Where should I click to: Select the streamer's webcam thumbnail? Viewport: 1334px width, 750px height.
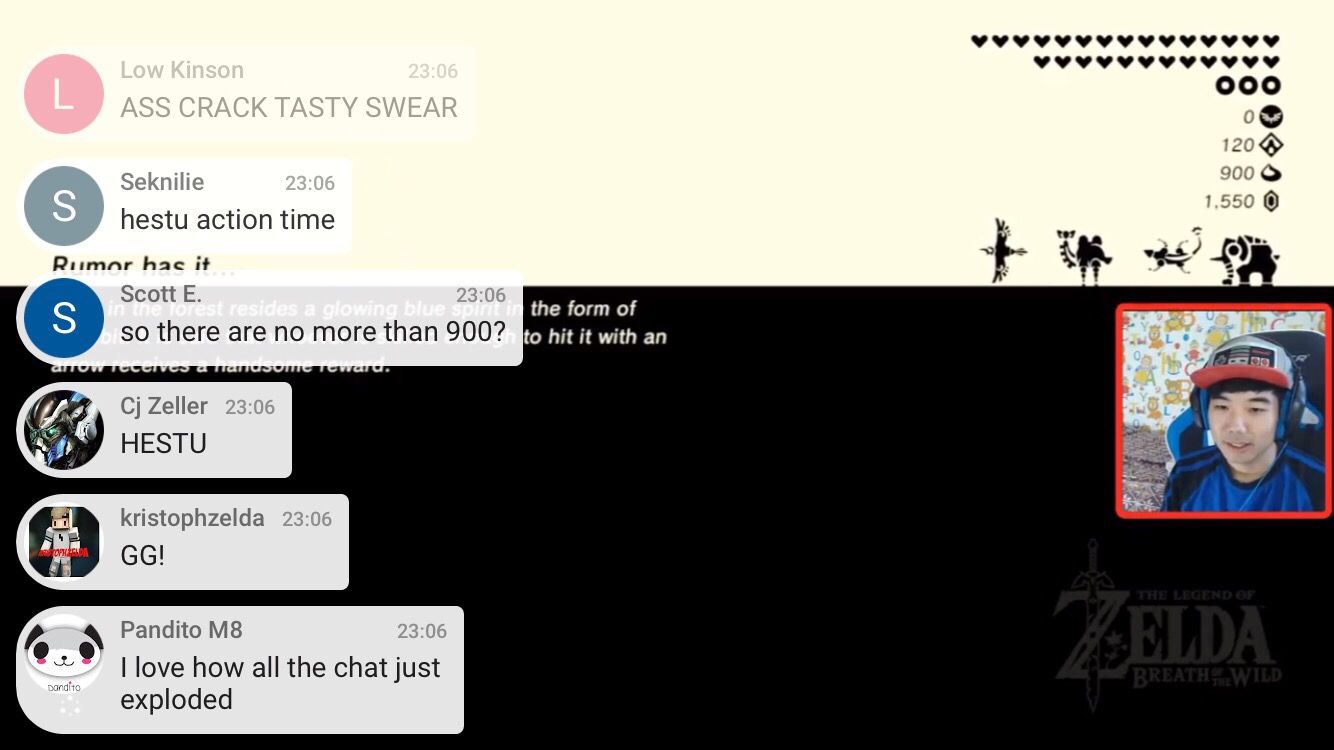(x=1223, y=411)
